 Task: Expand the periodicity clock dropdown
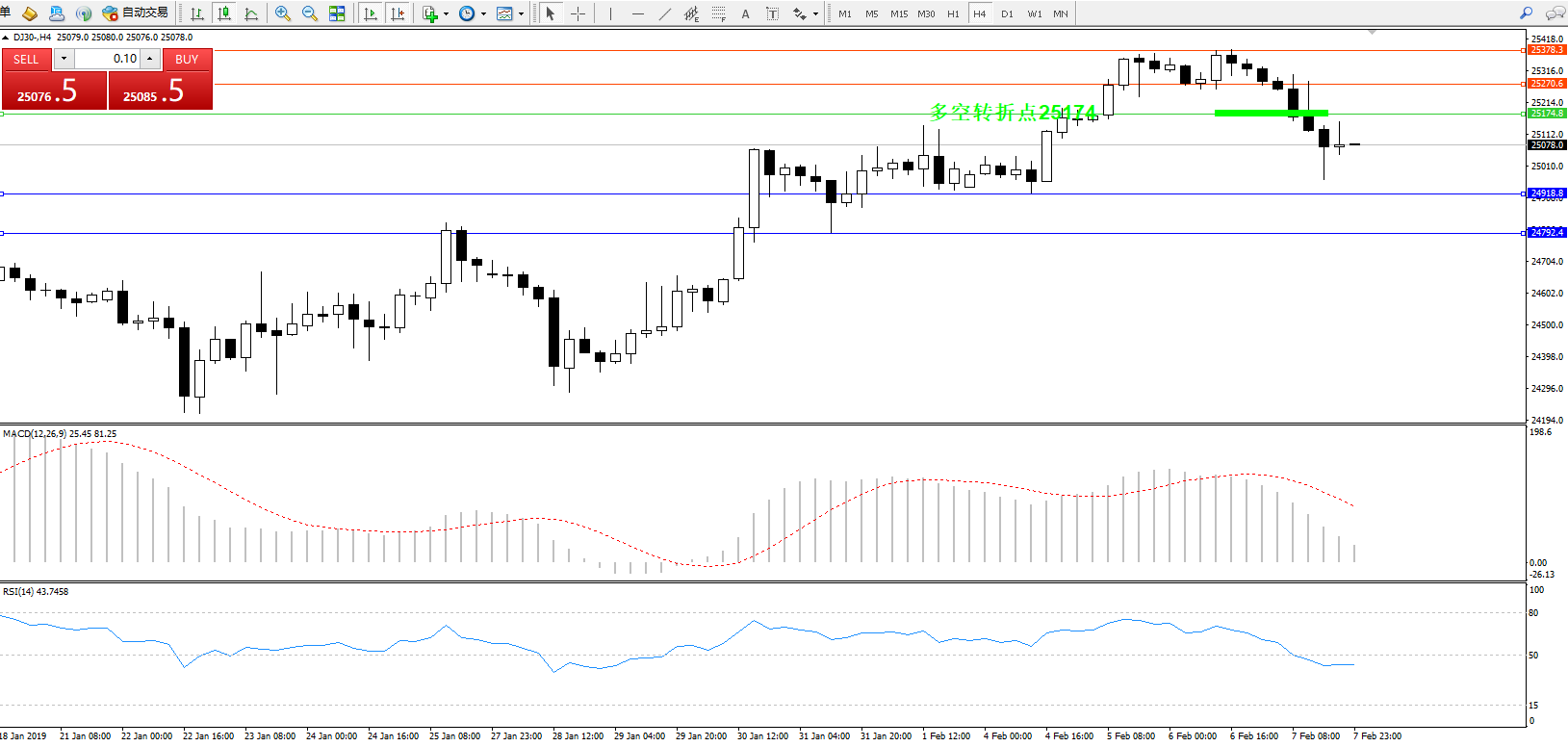coord(483,14)
